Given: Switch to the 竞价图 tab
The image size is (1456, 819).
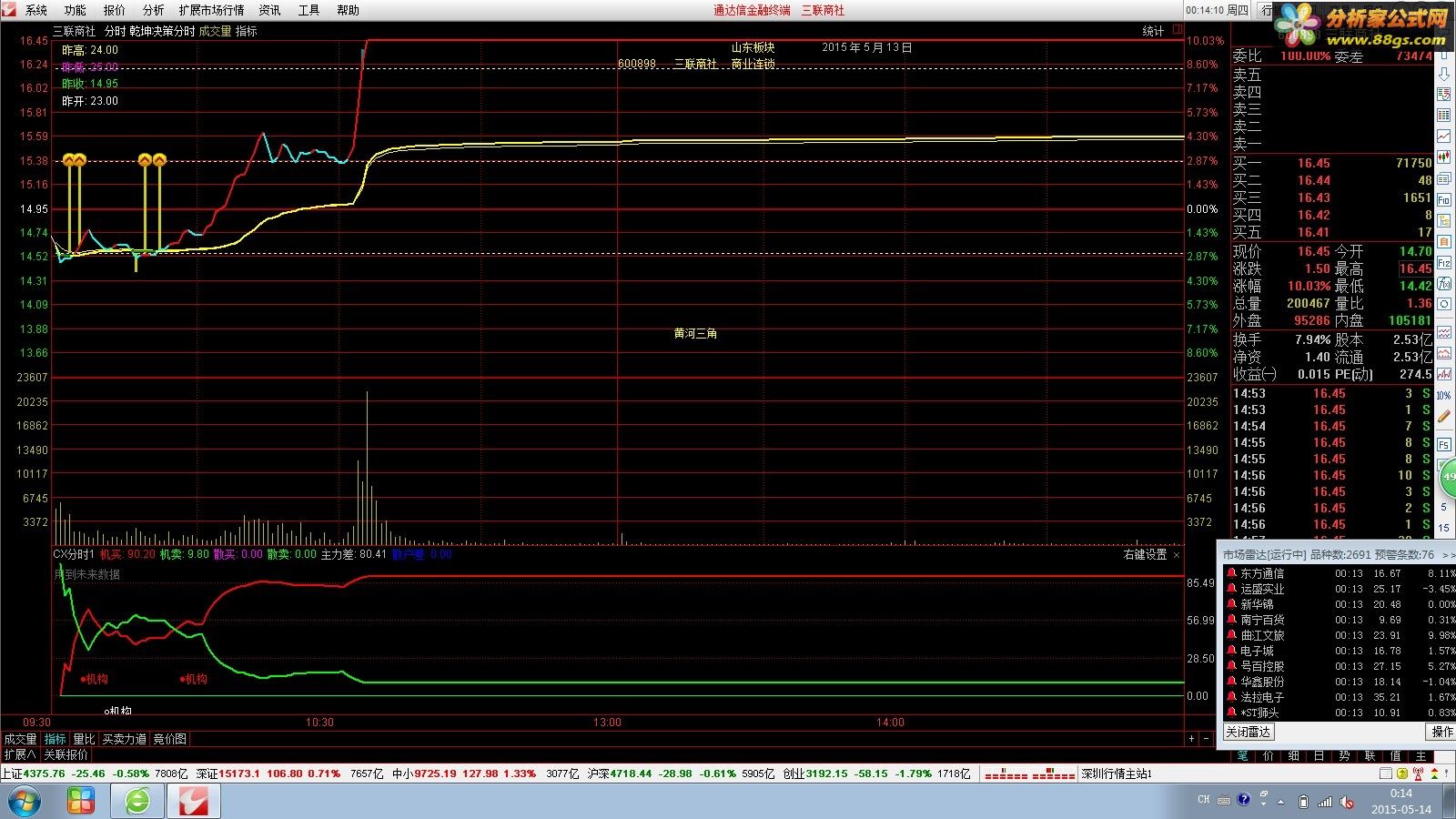Looking at the screenshot, I should 170,739.
